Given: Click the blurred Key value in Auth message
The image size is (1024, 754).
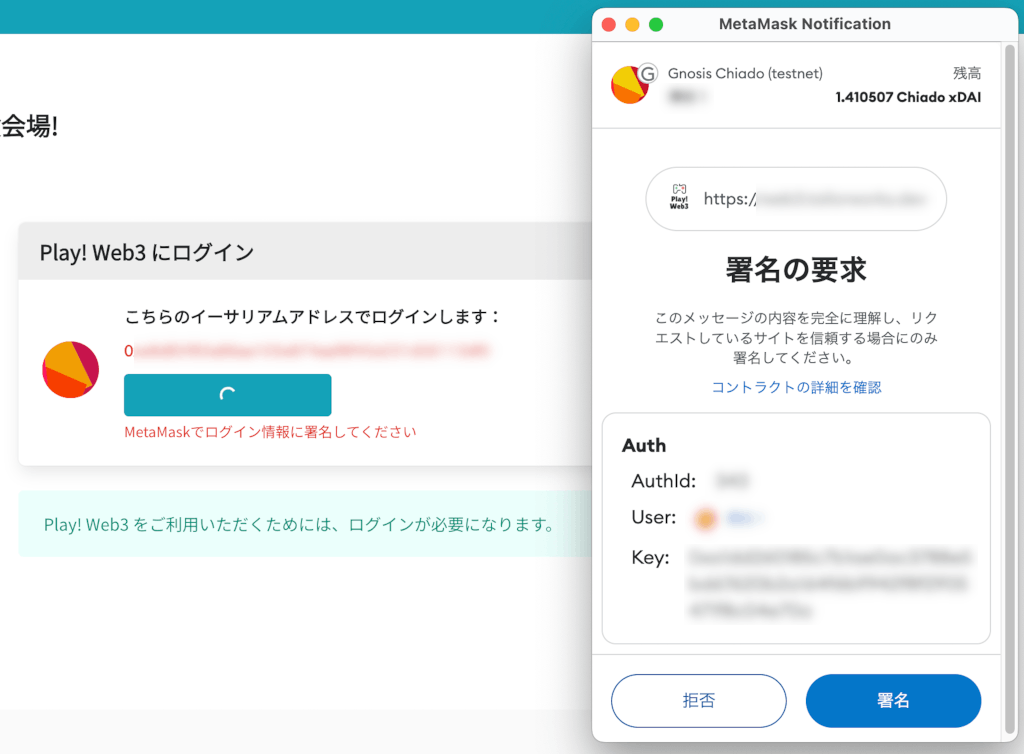Looking at the screenshot, I should pos(829,584).
